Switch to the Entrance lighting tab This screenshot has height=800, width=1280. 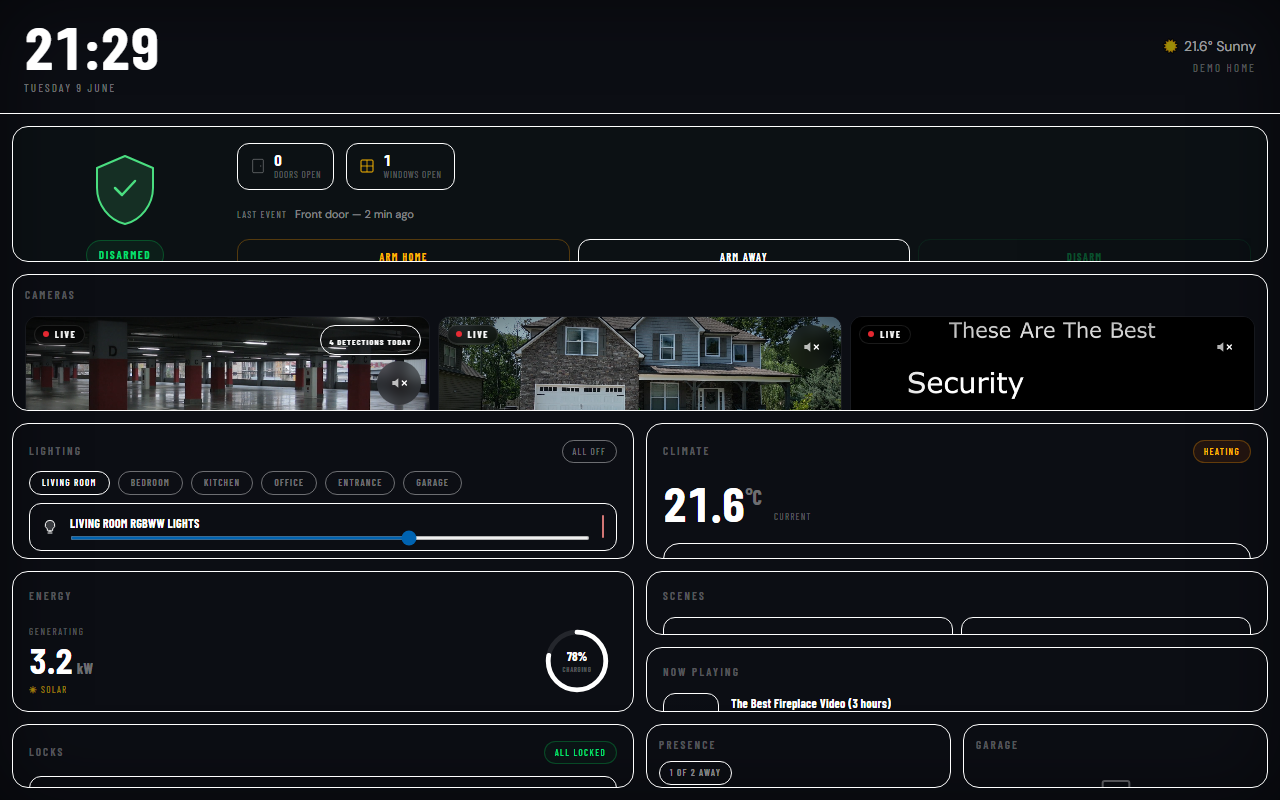coord(360,483)
